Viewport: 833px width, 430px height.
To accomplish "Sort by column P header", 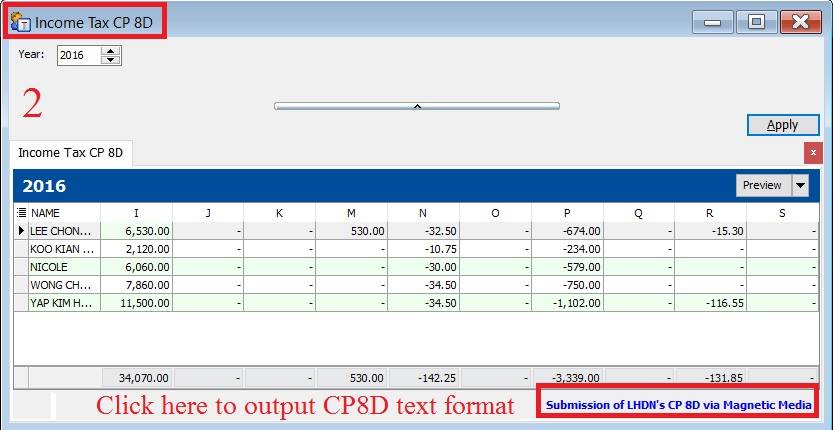I will (567, 213).
